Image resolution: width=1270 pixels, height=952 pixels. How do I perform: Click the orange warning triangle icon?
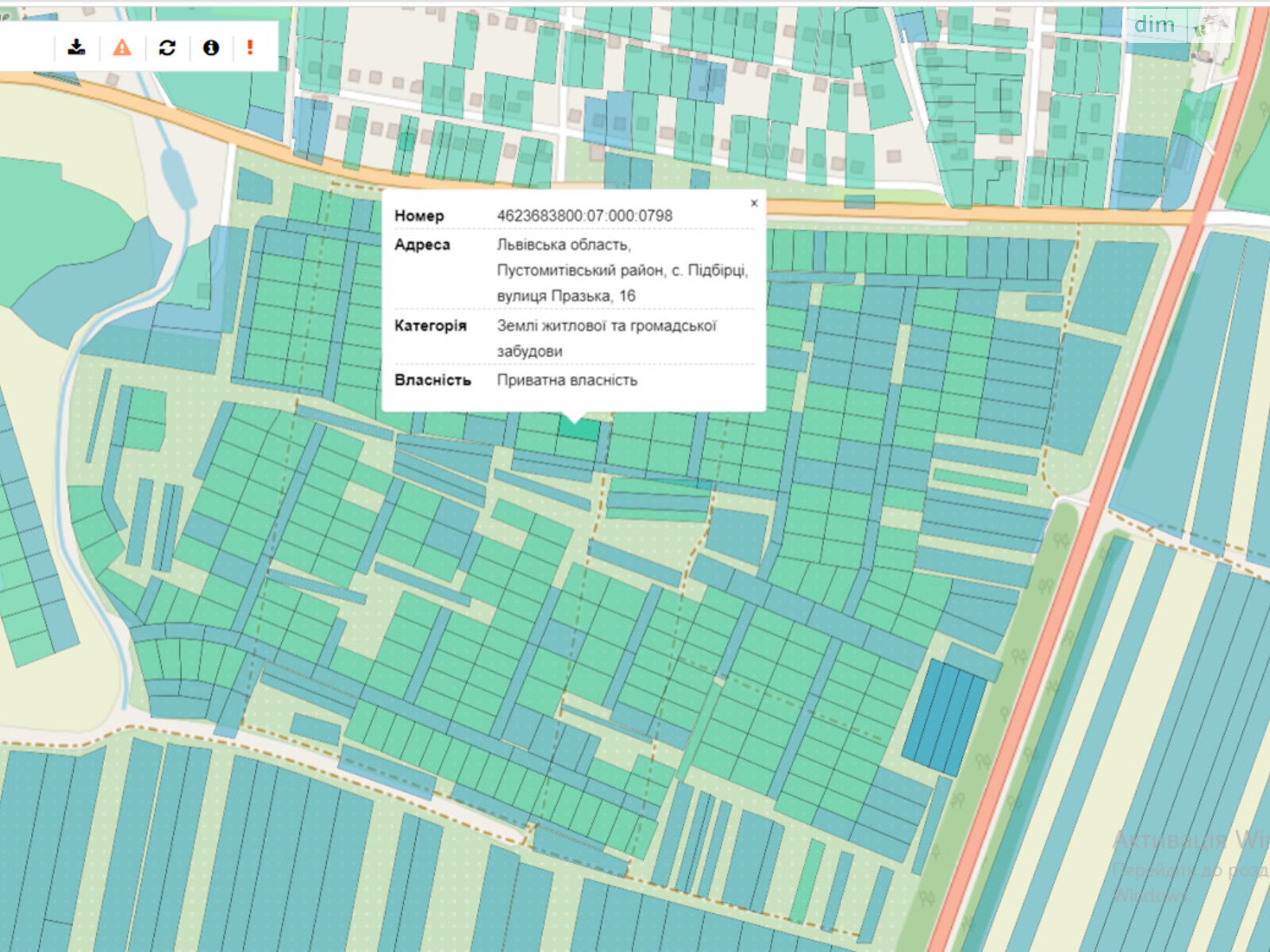coord(121,48)
